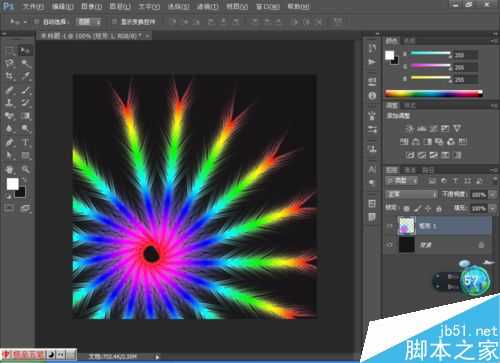Screen dimensions: 500x363
Task: Open the auto-select Group dropdown
Action: [89, 22]
